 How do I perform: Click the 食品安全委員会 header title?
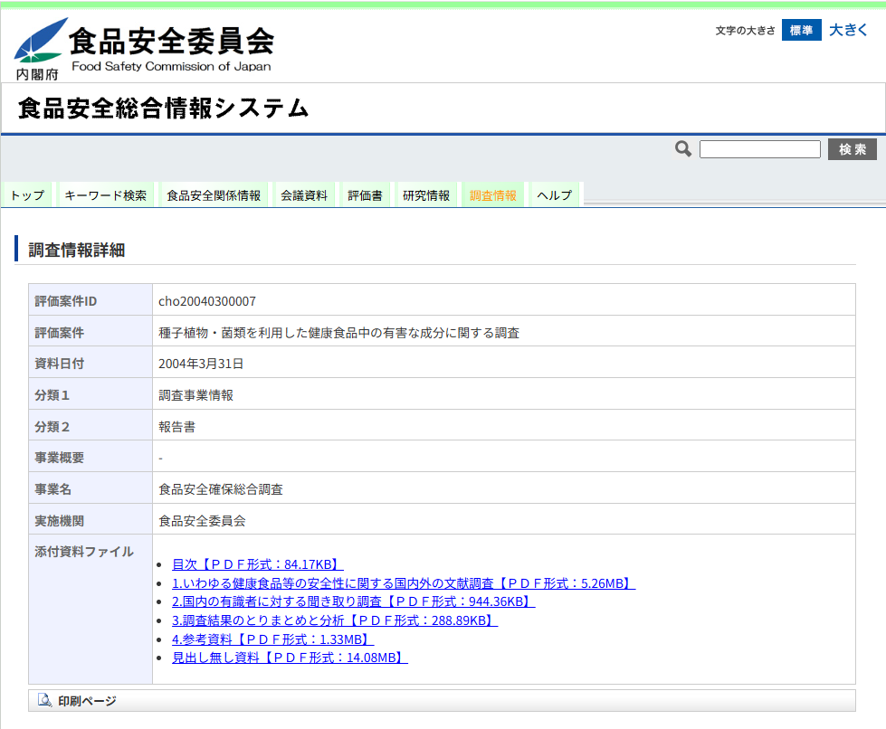click(172, 41)
